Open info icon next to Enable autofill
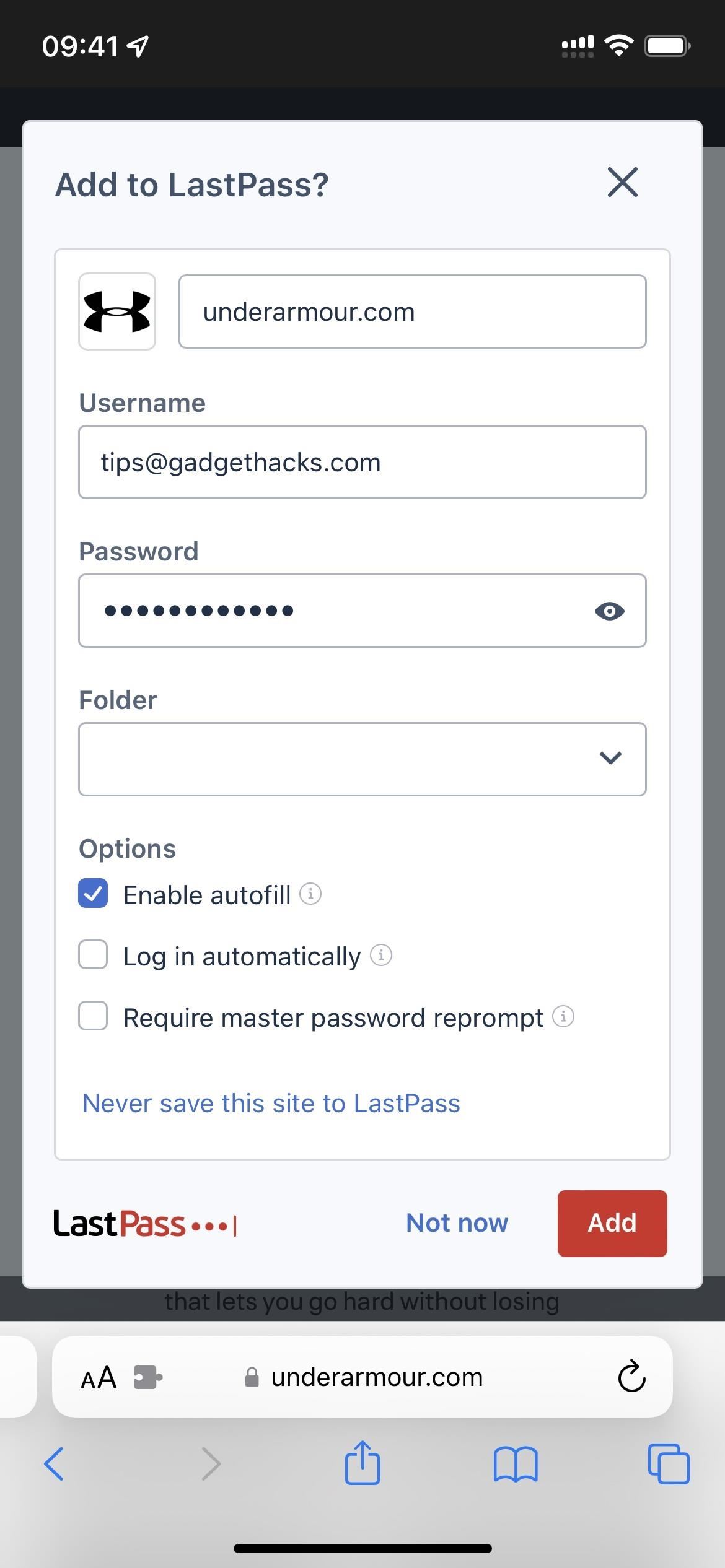 pos(310,894)
